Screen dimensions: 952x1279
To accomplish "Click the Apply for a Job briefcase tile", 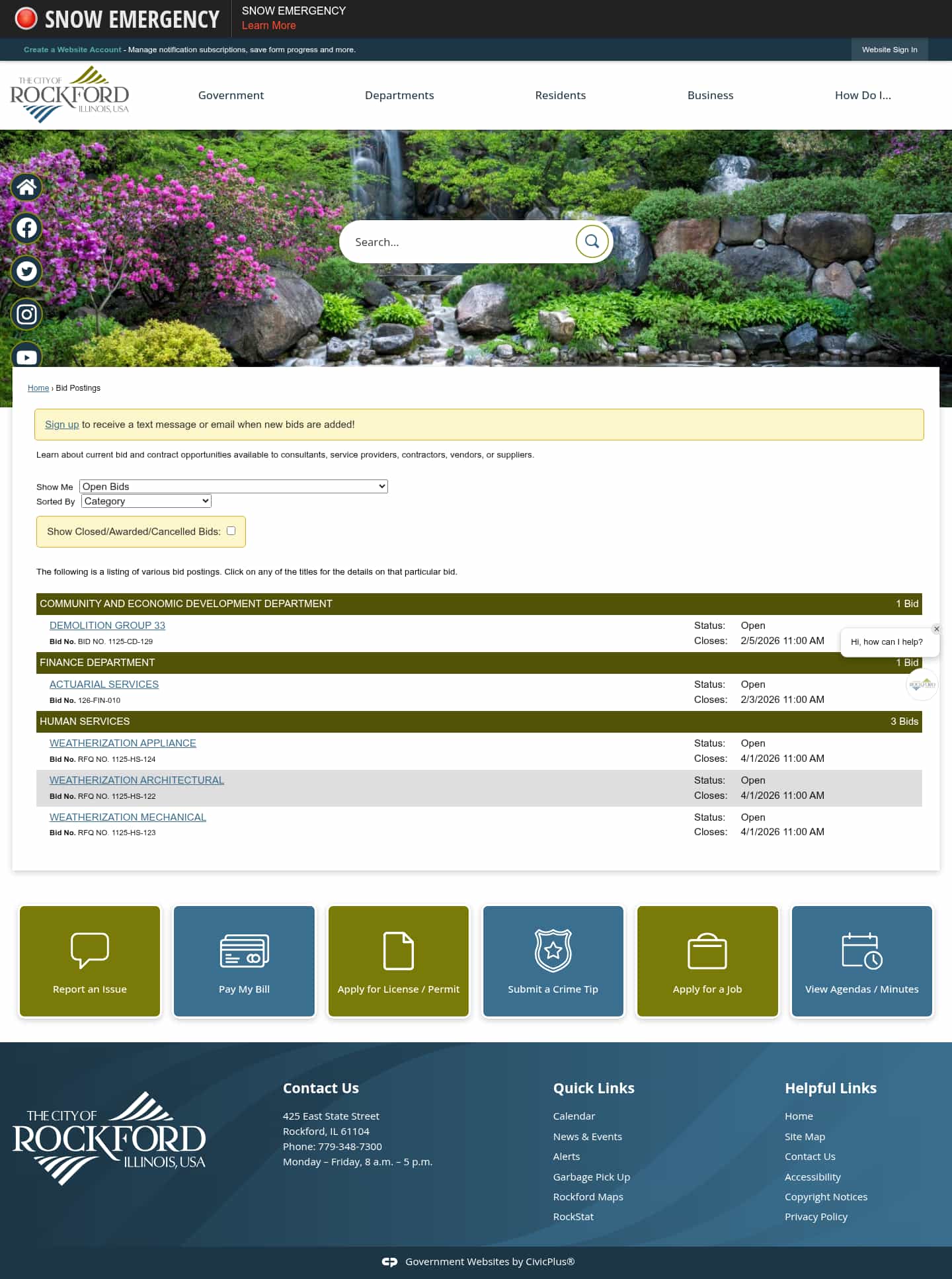I will (707, 961).
